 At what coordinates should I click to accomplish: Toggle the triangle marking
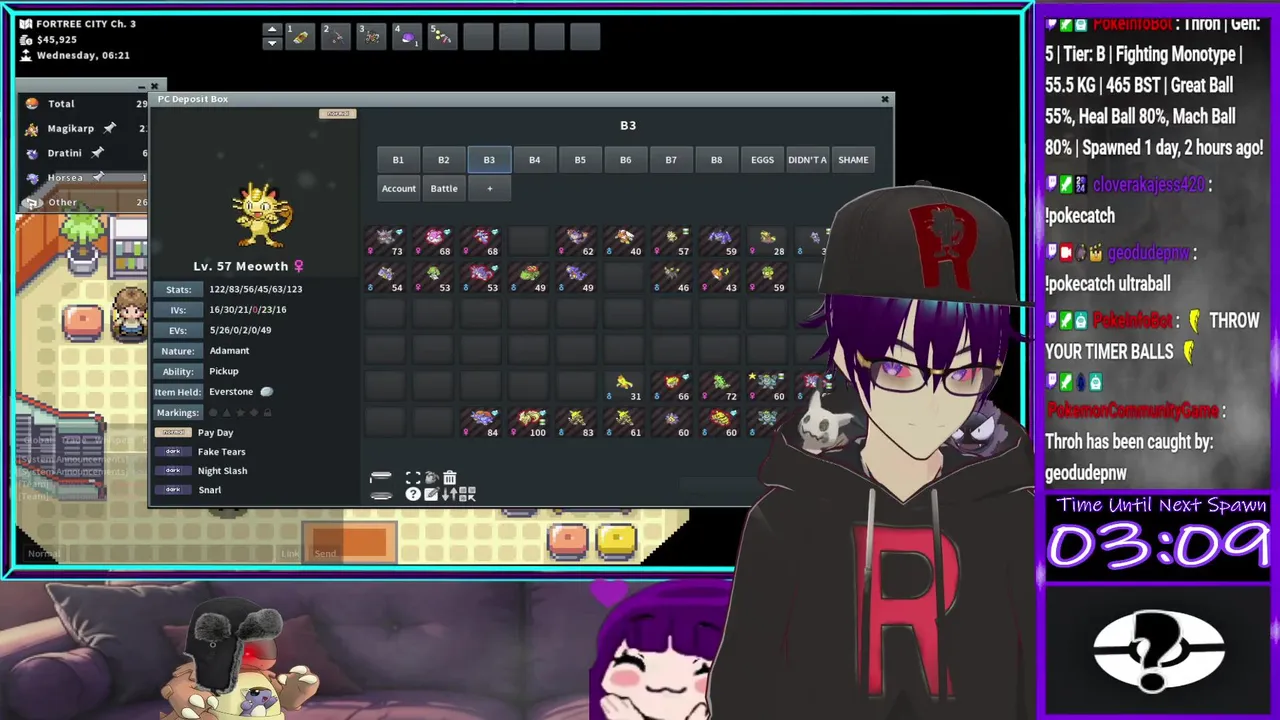(227, 413)
